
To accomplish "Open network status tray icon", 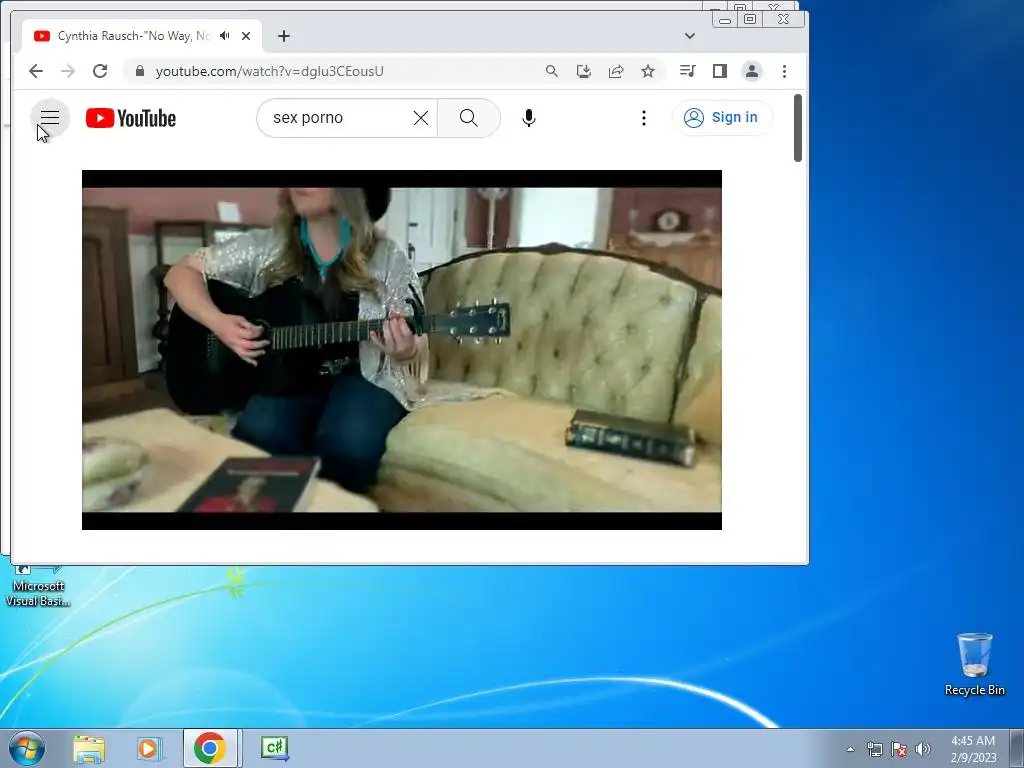I will (x=874, y=749).
